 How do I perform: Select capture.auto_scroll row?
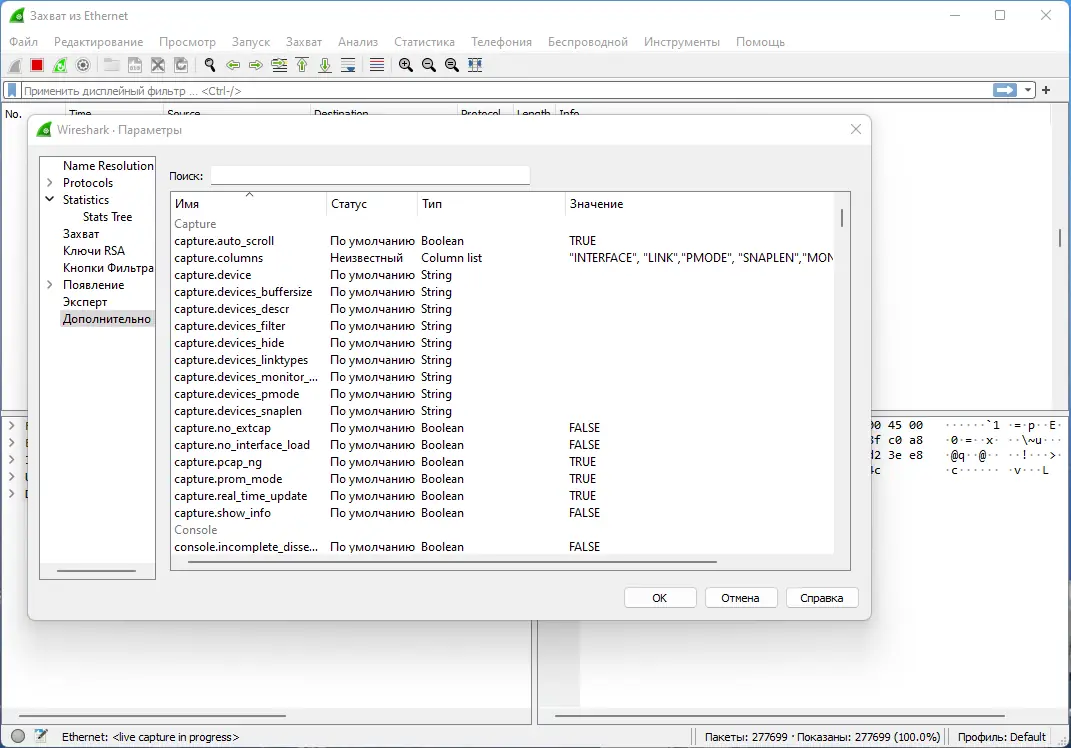503,240
